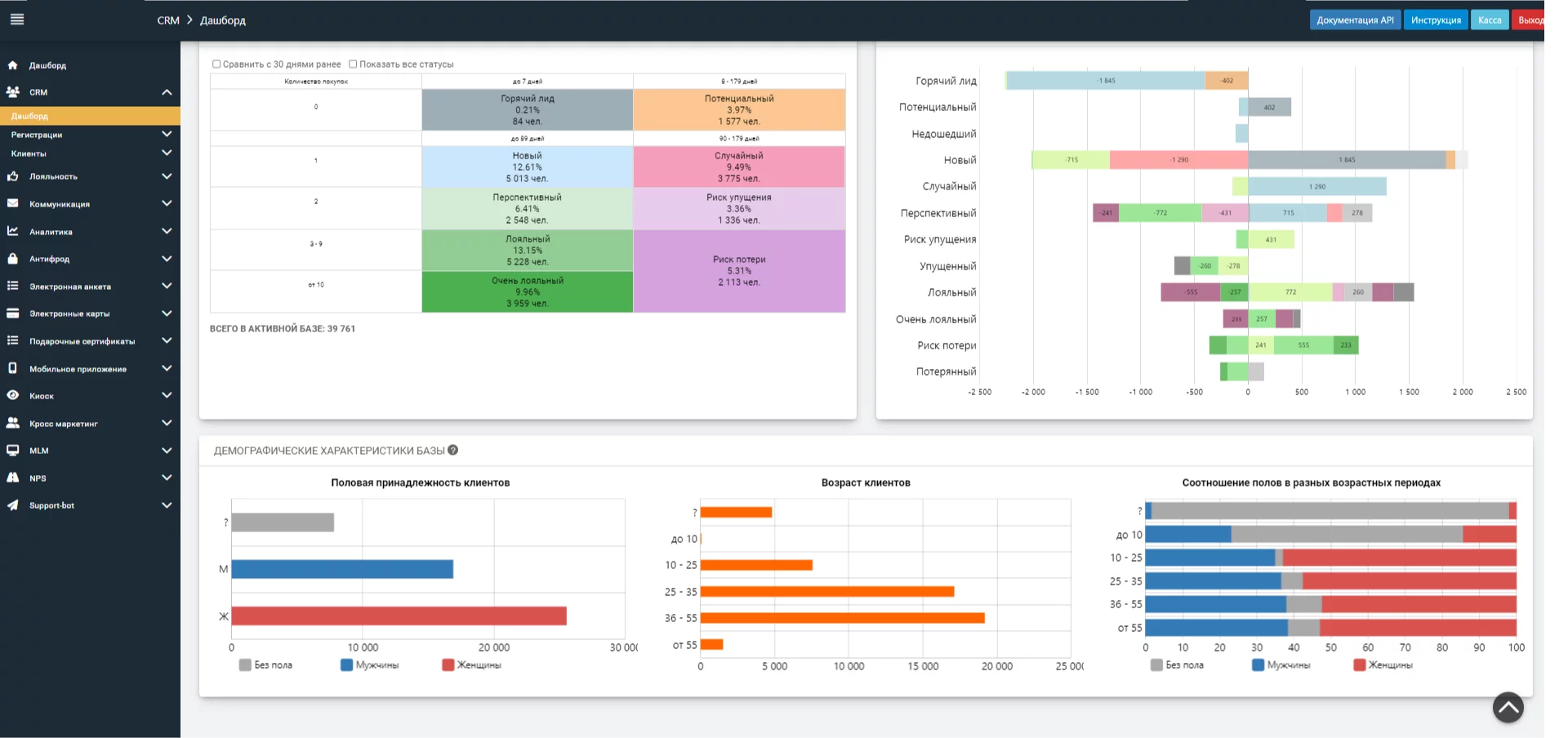Open the Документация API button

(x=1355, y=20)
